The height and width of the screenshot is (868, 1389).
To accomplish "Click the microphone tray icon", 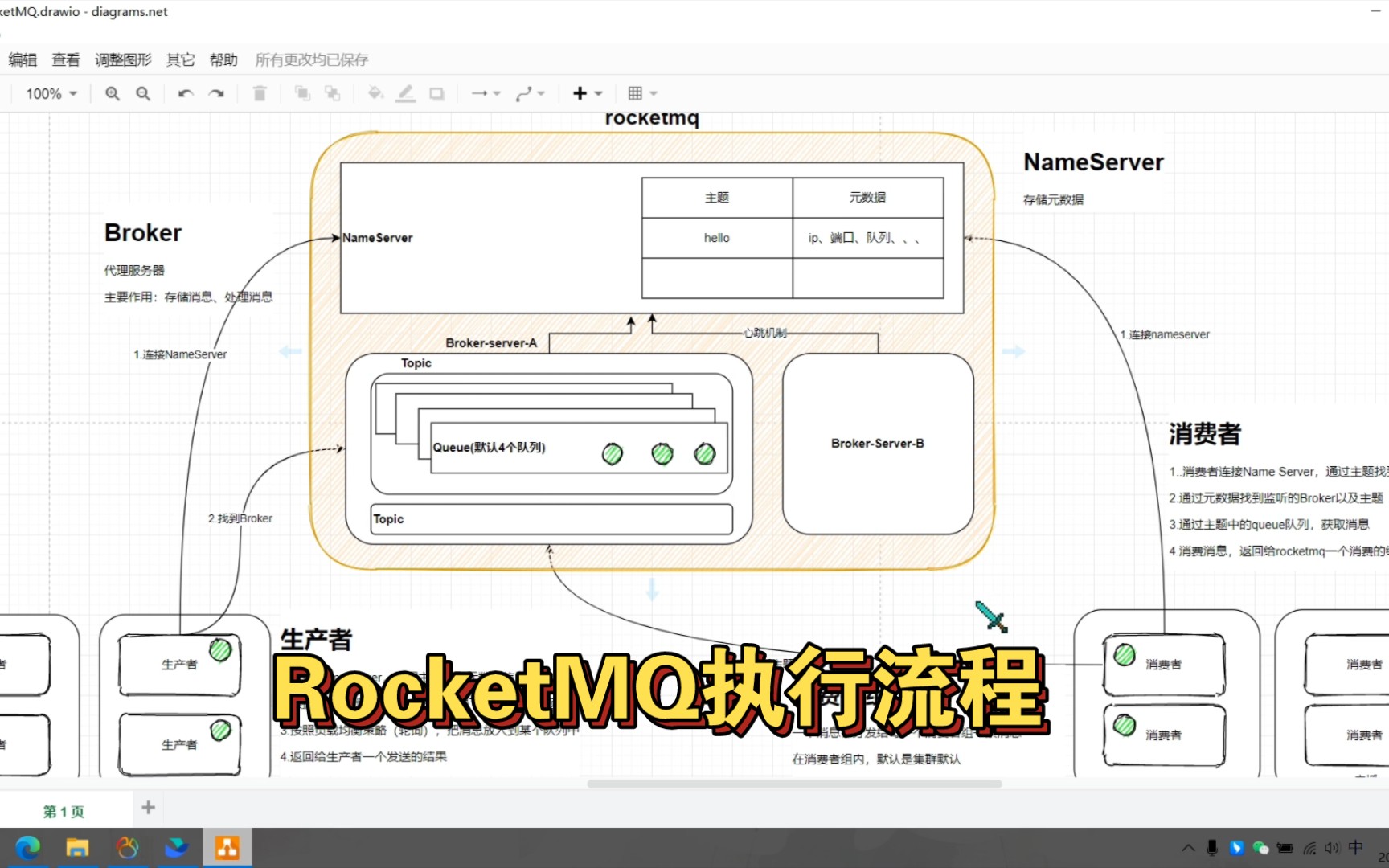I will 1212,848.
